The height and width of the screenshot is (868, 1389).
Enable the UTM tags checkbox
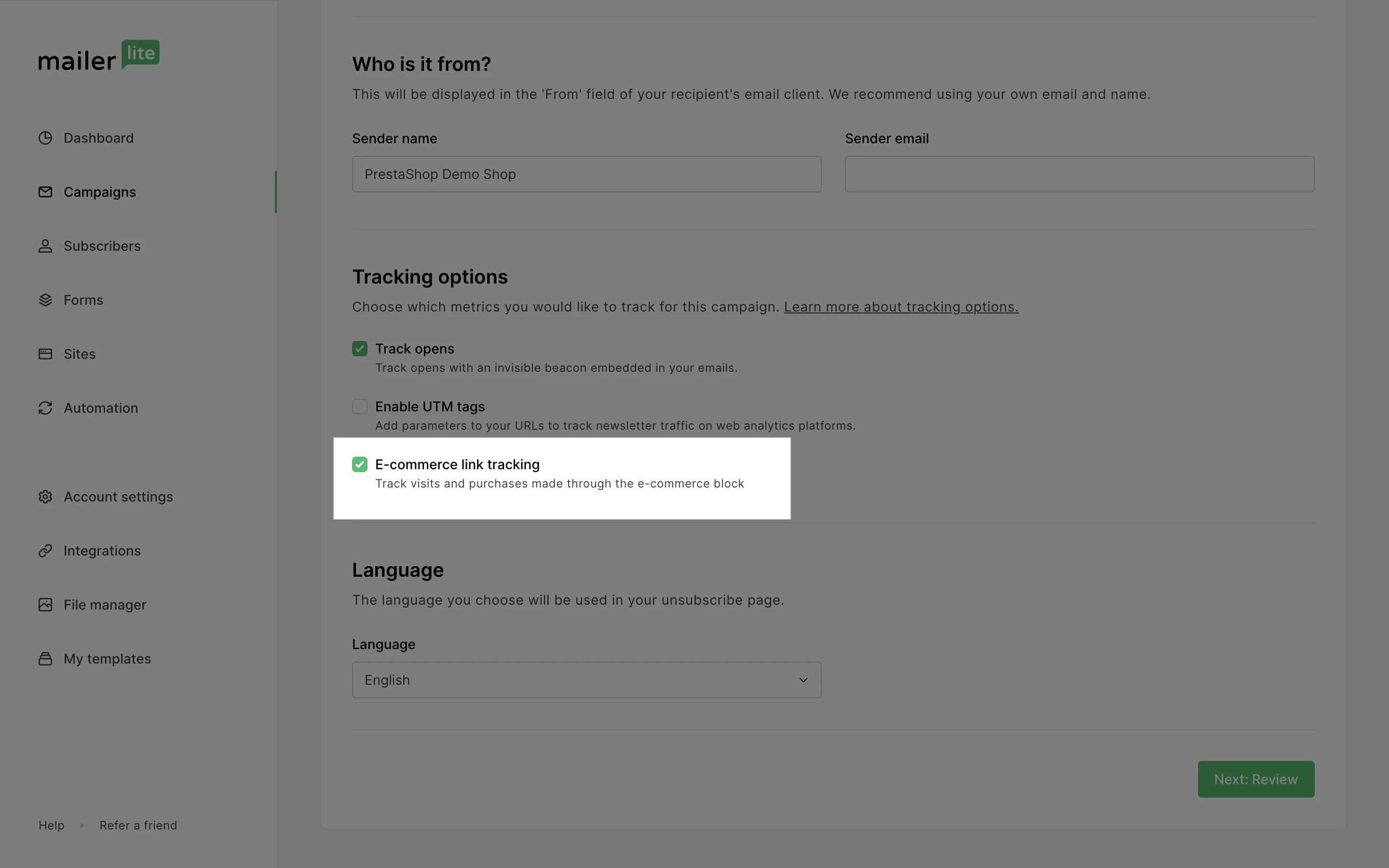(x=360, y=407)
